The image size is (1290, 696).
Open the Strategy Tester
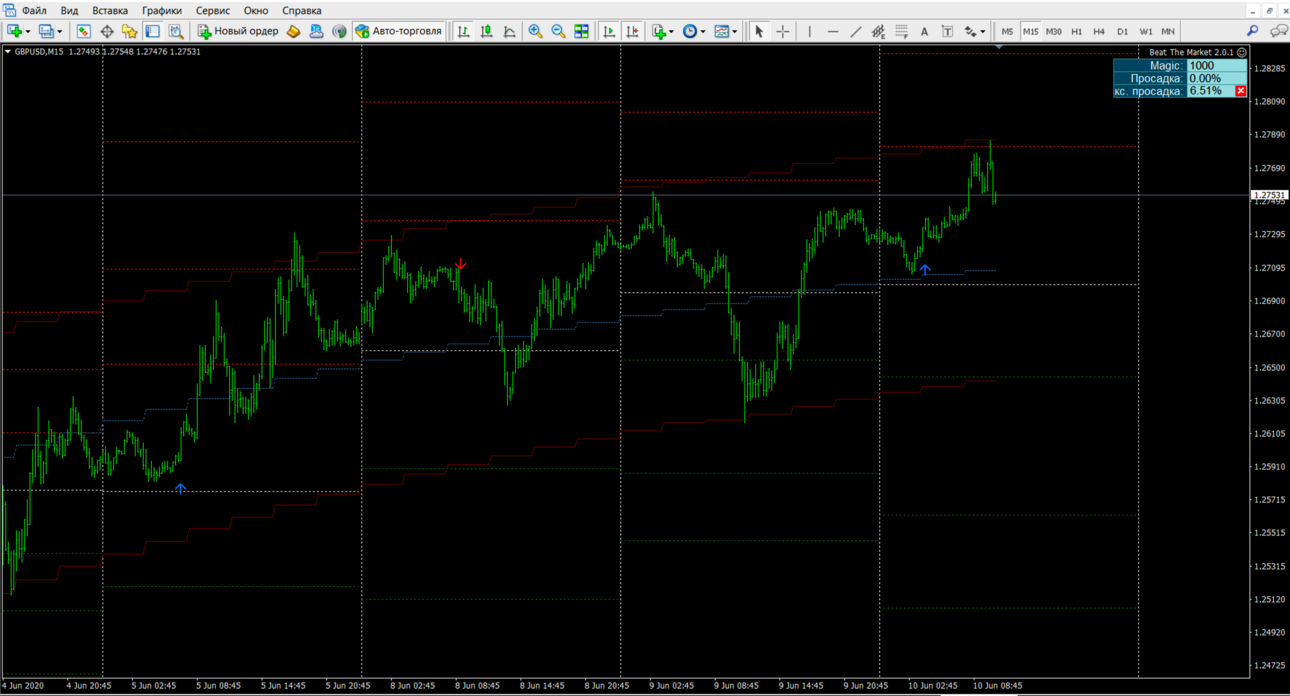click(x=175, y=31)
